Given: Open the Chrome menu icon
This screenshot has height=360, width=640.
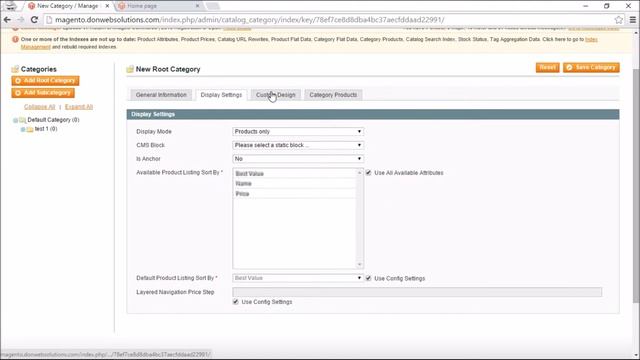Looking at the screenshot, I should [633, 20].
